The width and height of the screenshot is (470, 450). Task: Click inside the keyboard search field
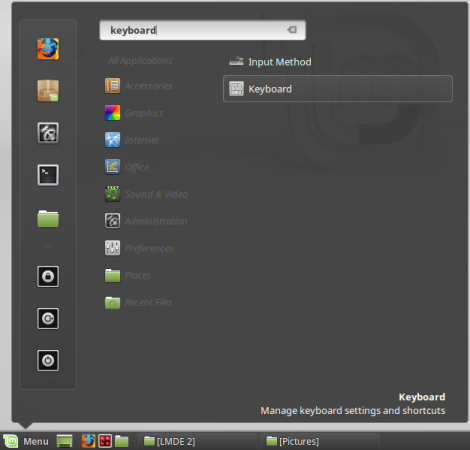click(x=202, y=30)
